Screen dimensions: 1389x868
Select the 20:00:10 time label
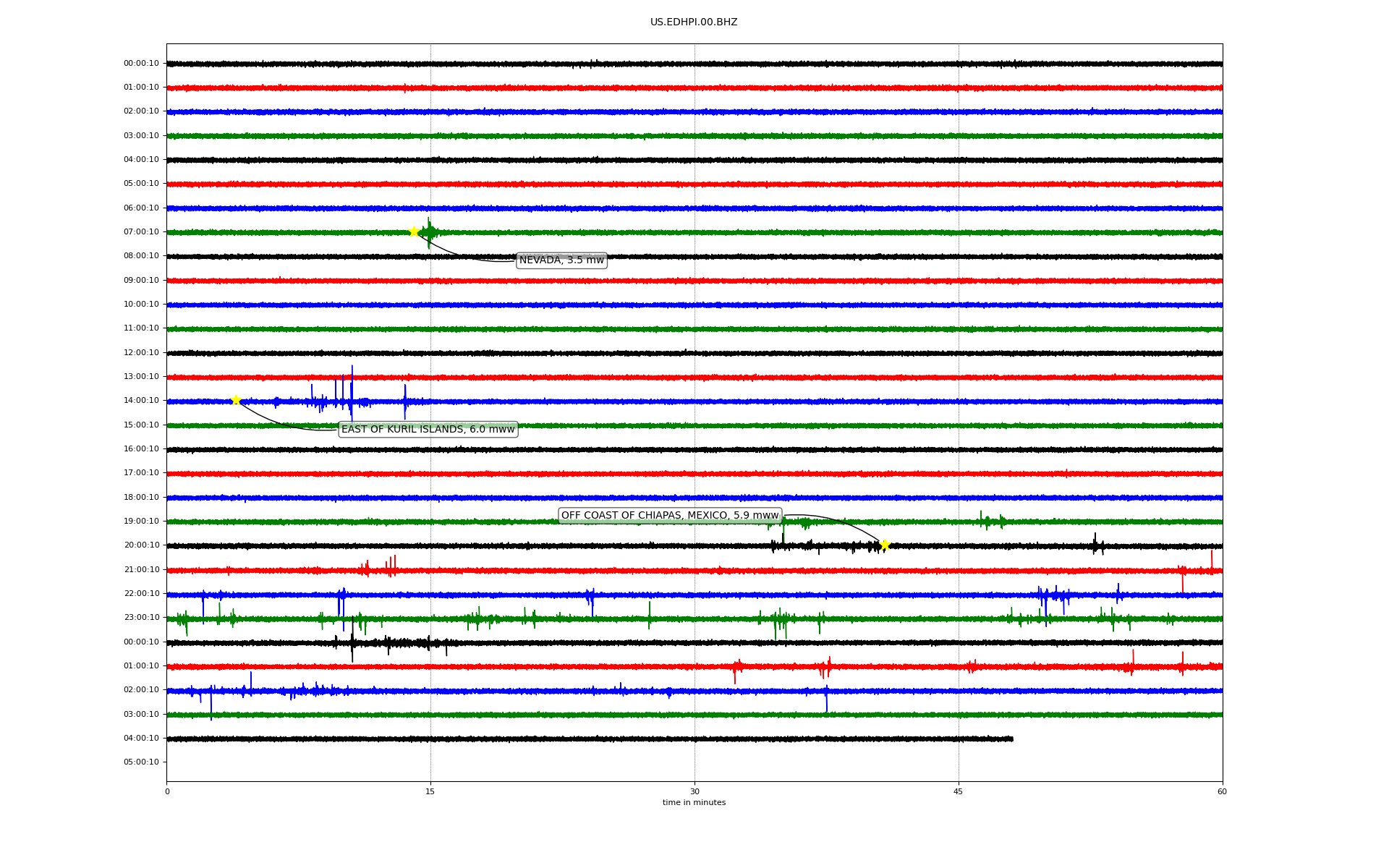click(141, 545)
